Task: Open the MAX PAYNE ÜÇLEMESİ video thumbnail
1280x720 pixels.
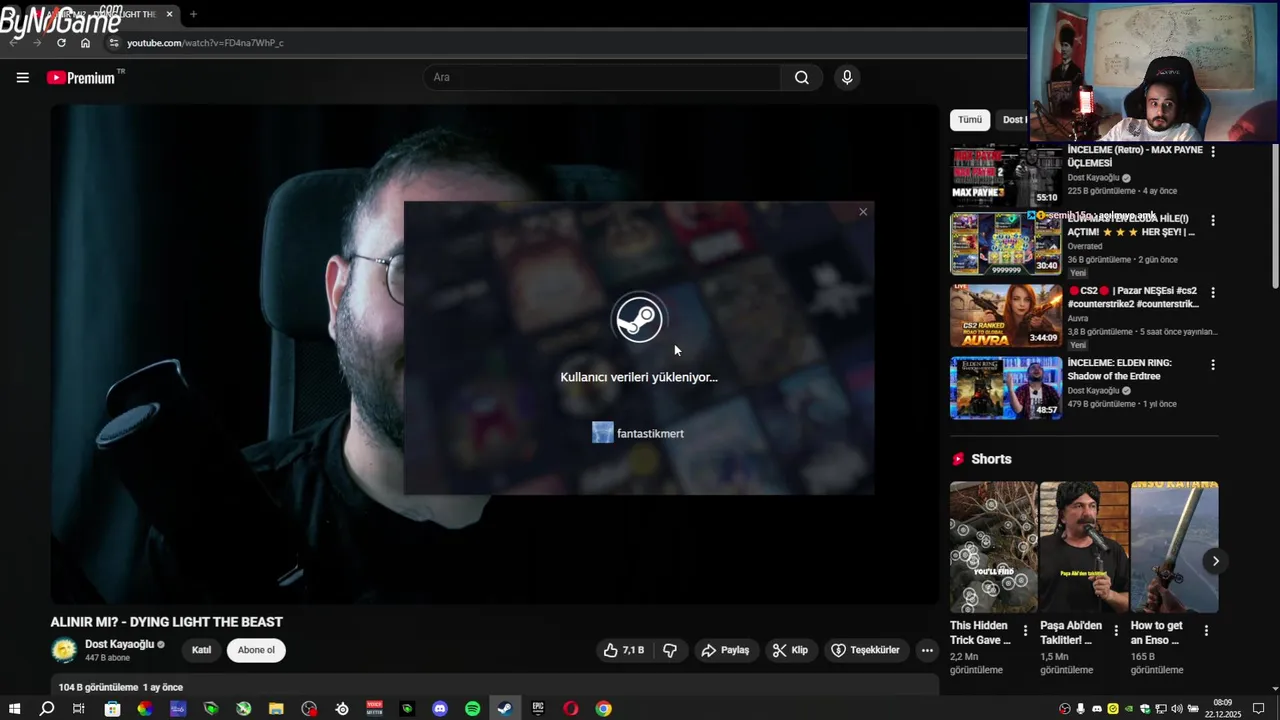Action: 1005,175
